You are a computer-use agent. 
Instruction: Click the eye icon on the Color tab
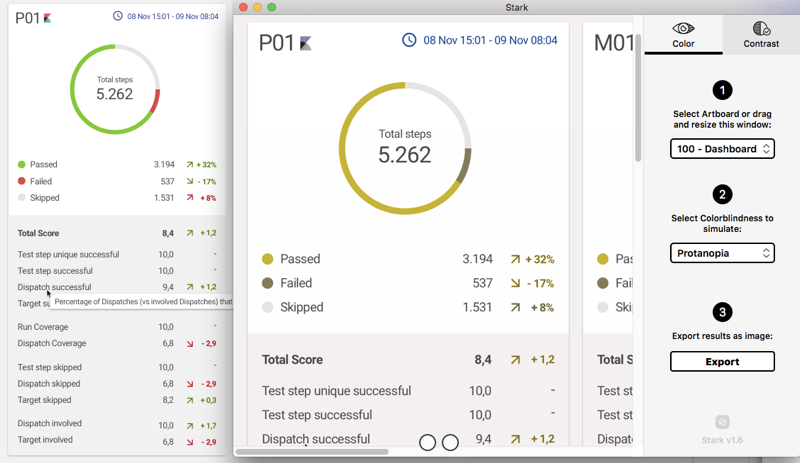pyautogui.click(x=683, y=28)
